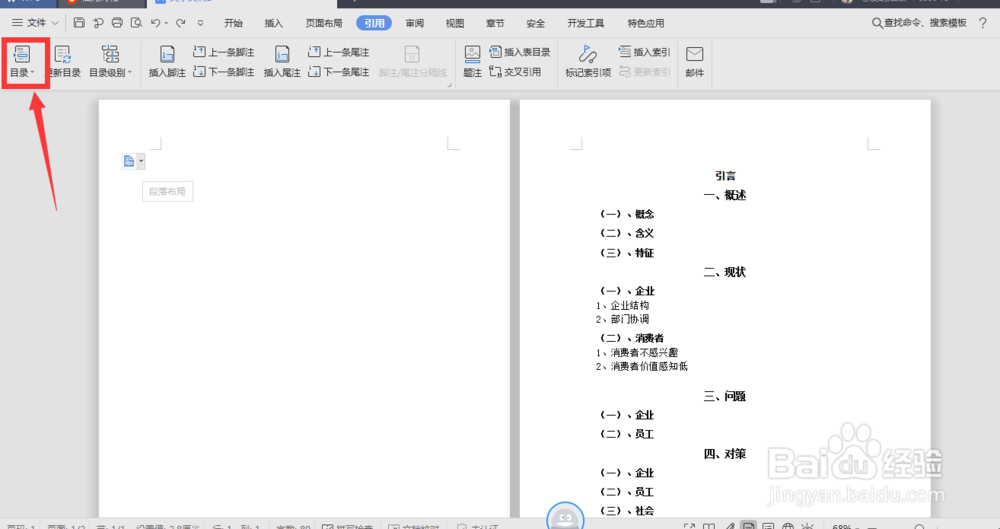Redo the last undone action
The image size is (1000, 529).
pyautogui.click(x=181, y=23)
